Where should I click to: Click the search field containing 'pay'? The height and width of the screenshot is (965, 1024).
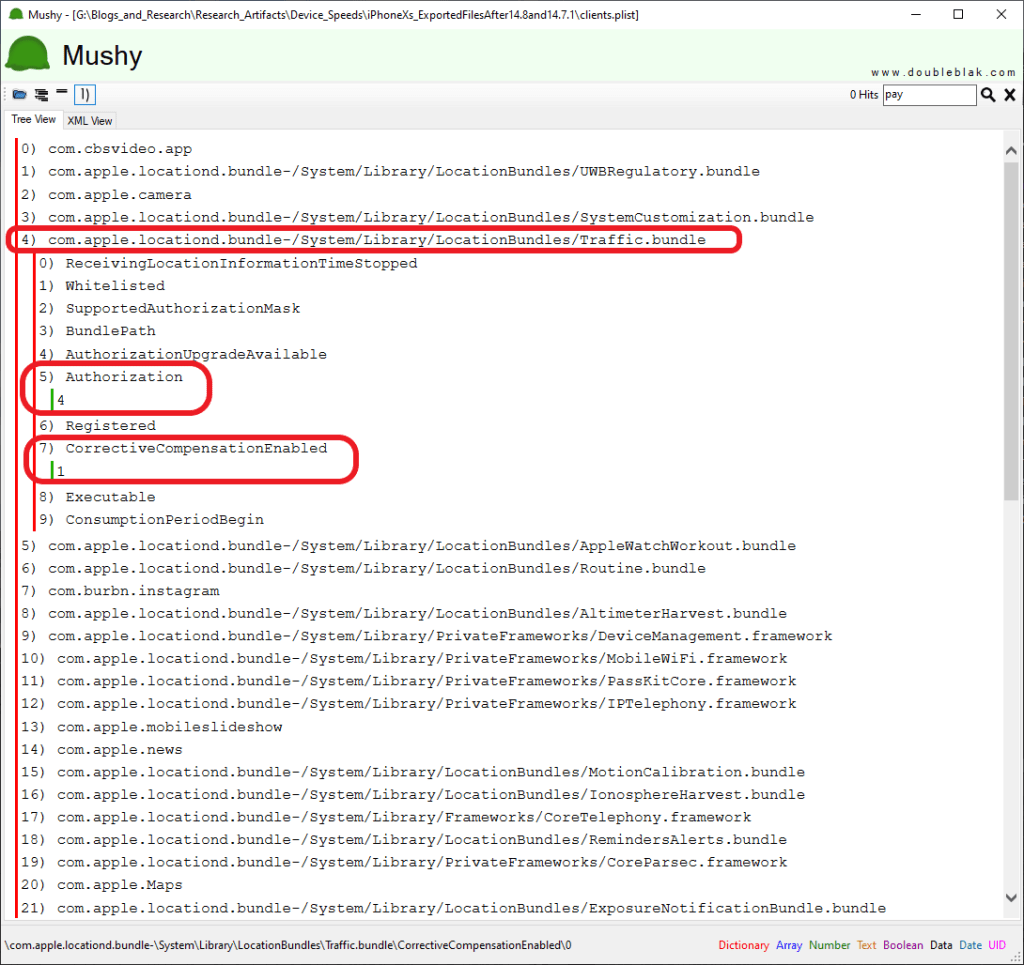929,95
